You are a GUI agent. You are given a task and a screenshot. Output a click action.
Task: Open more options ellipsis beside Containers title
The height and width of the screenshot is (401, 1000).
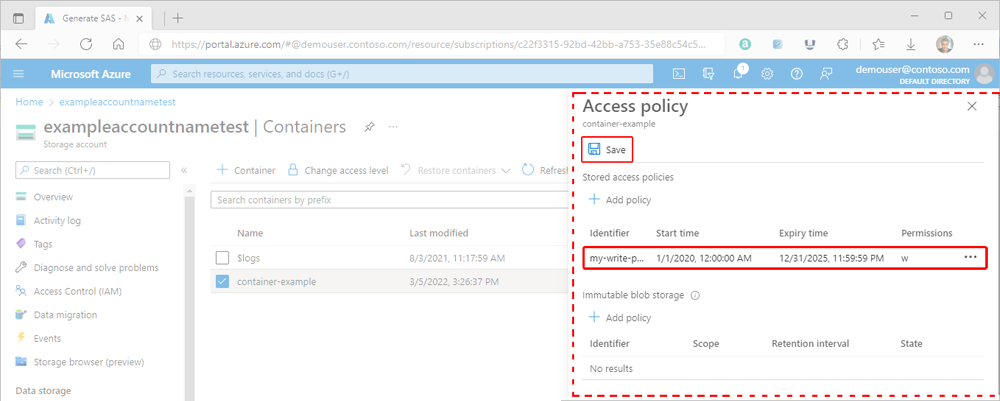click(x=393, y=127)
